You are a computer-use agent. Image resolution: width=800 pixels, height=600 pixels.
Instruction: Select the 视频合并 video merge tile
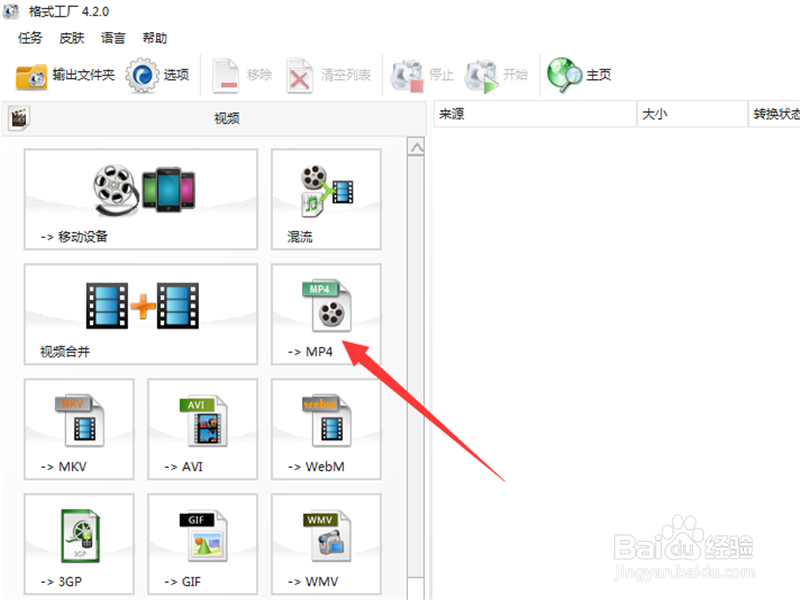point(141,314)
